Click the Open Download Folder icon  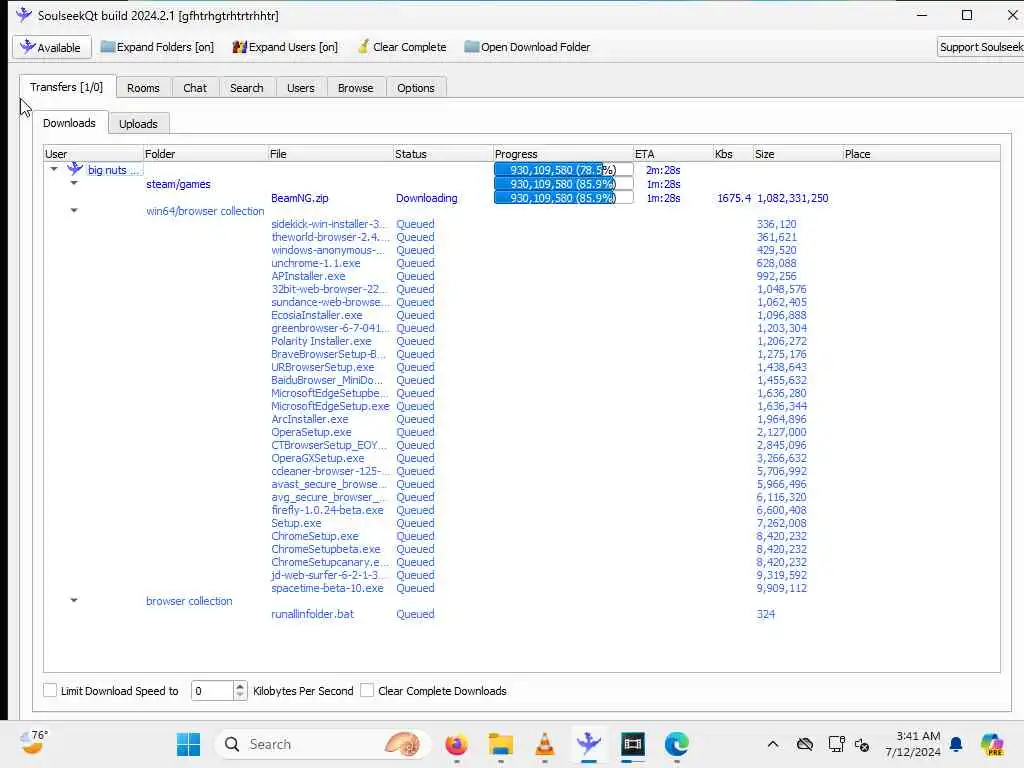pyautogui.click(x=472, y=46)
